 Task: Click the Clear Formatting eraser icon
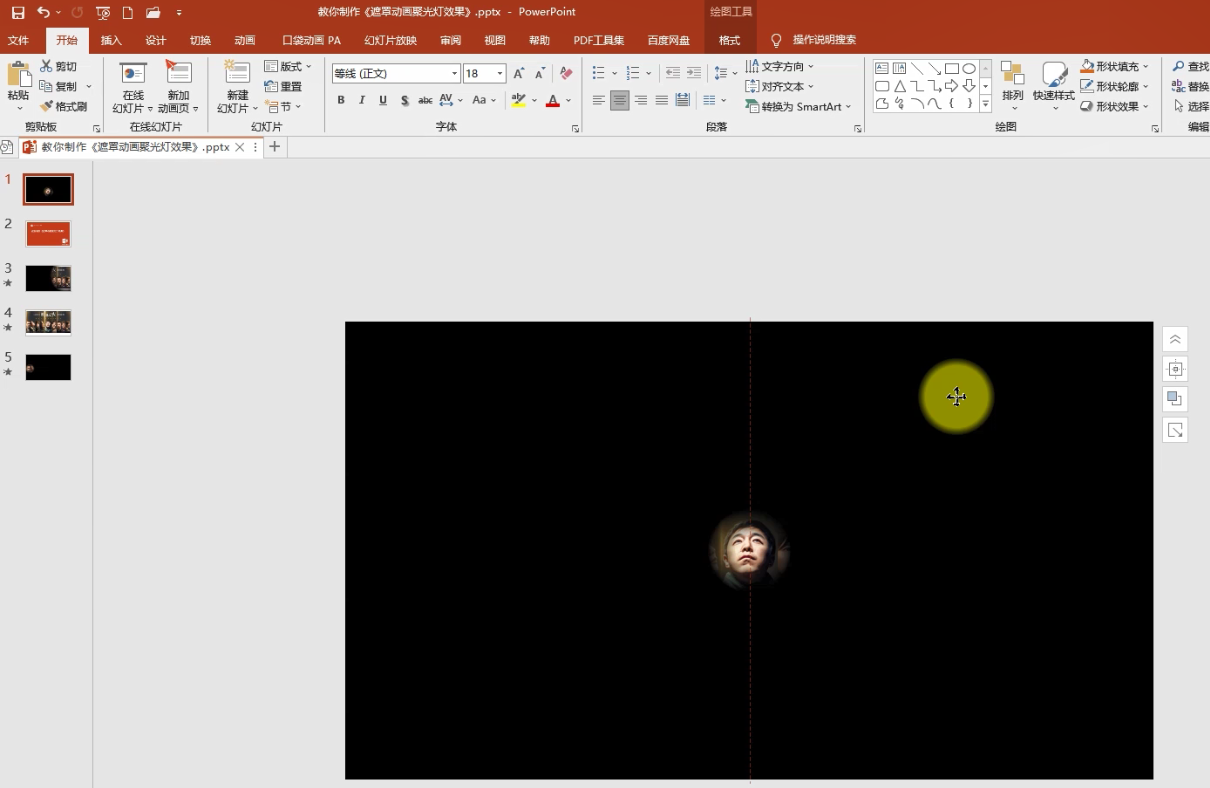click(x=566, y=73)
